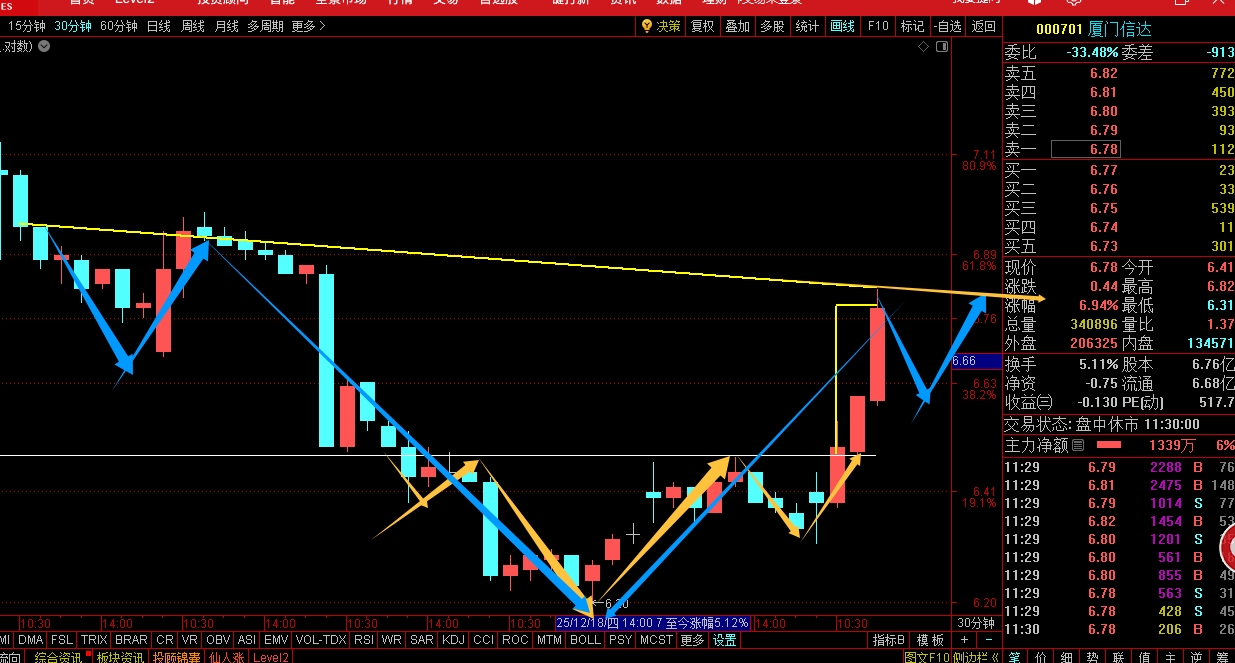This screenshot has width=1235, height=663.
Task: Open F10 company info
Action: [878, 26]
